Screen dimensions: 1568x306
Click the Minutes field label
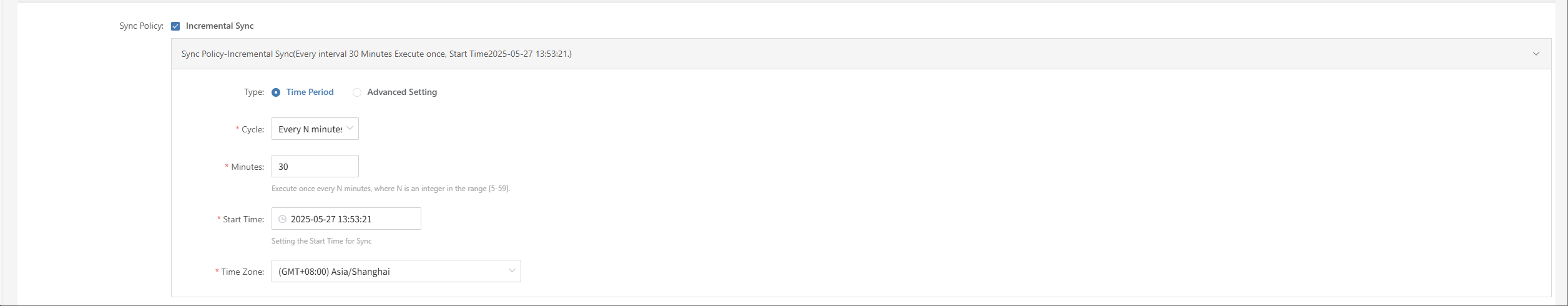[x=247, y=167]
